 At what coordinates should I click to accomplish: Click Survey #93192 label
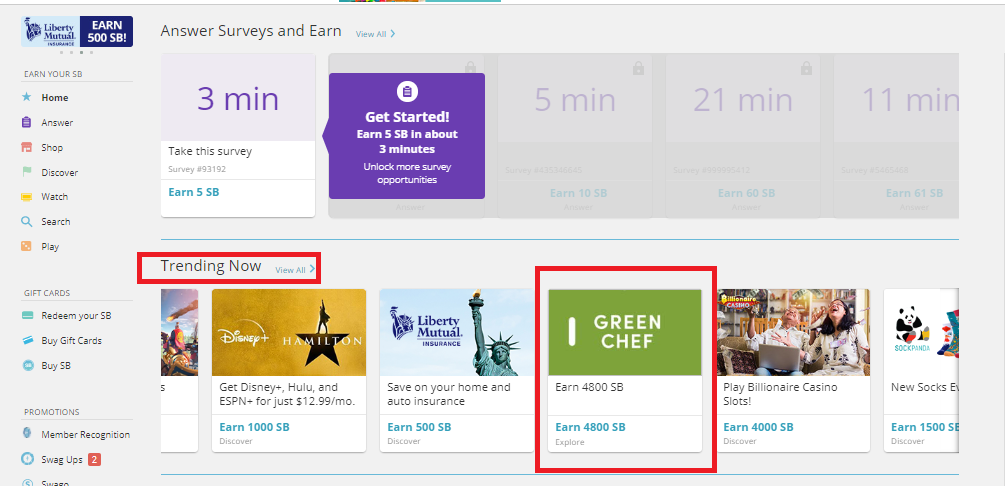point(197,170)
